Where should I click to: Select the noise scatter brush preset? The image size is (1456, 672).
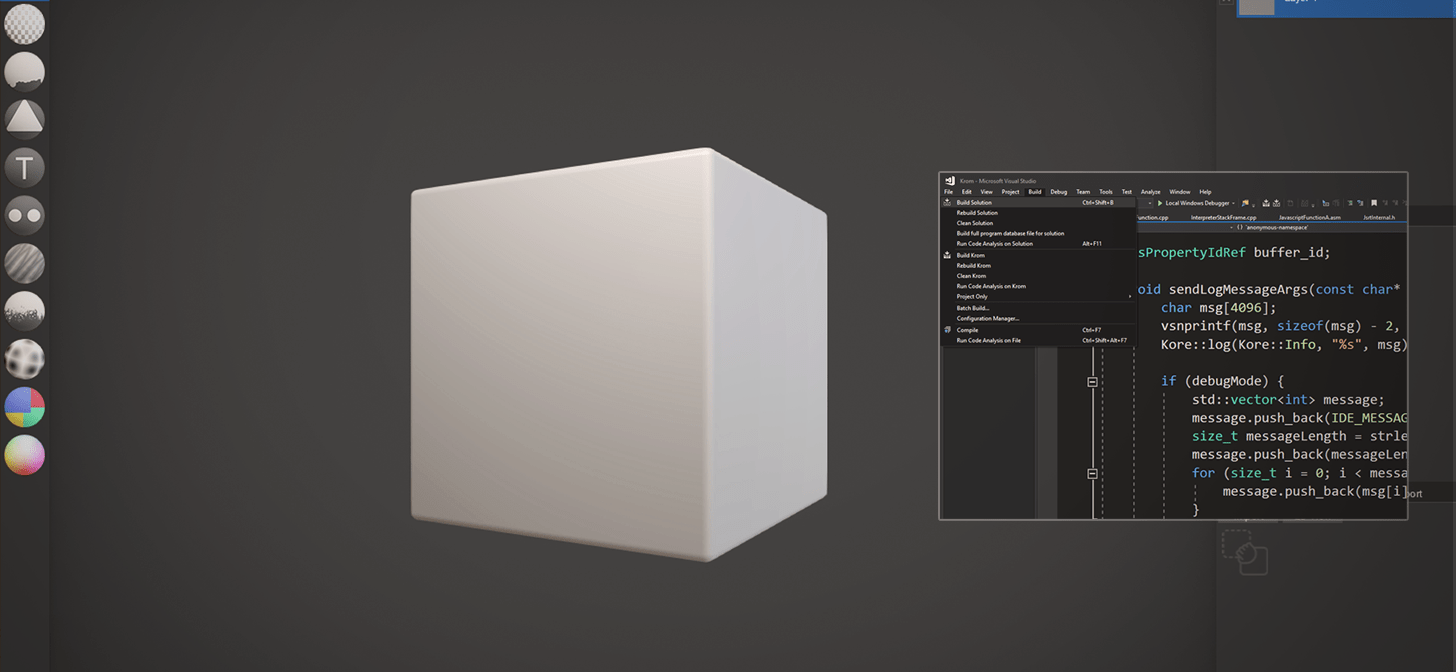[24, 310]
